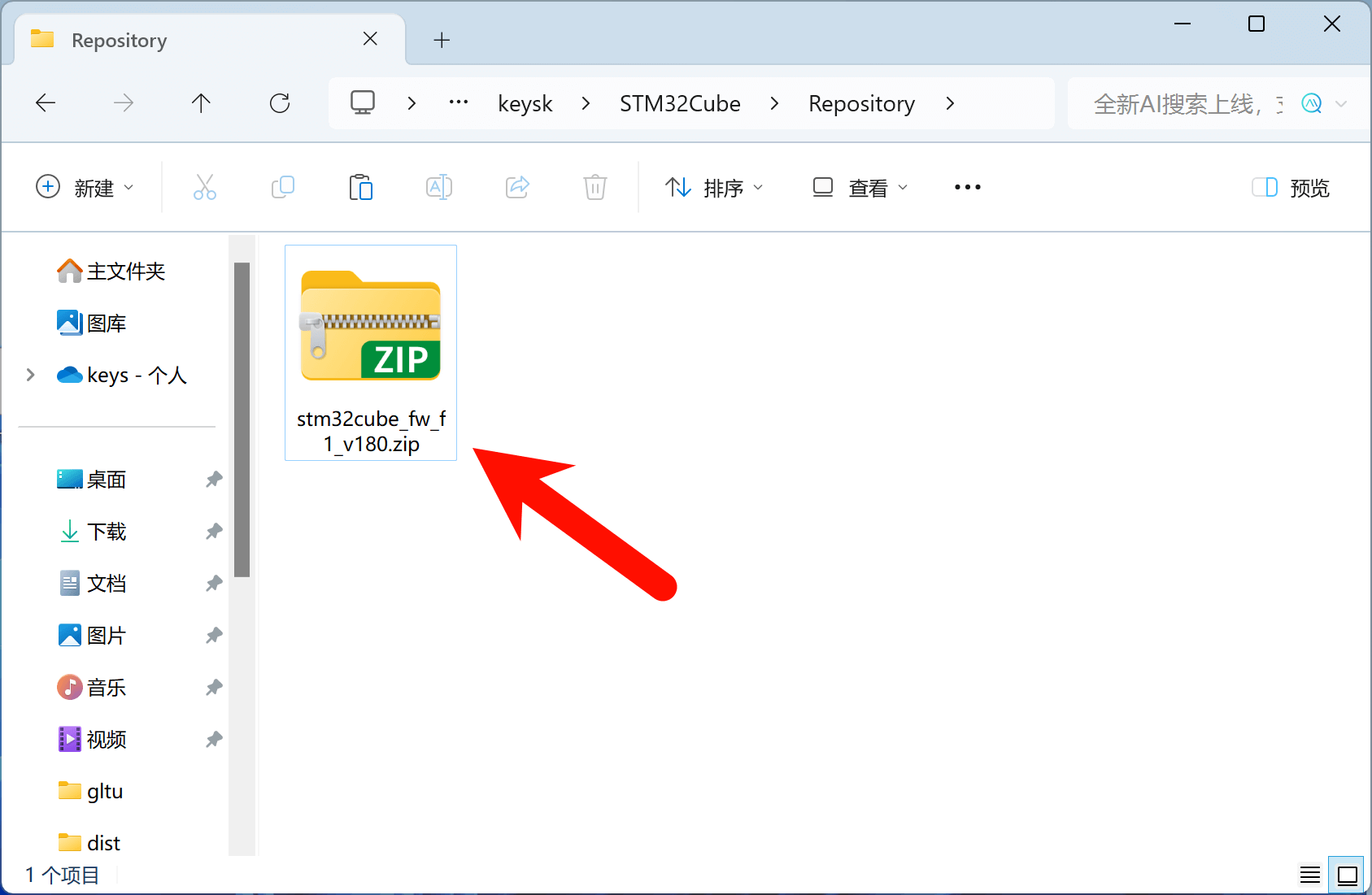
Task: Navigate to STM32Cube in breadcrumb
Action: click(x=680, y=103)
